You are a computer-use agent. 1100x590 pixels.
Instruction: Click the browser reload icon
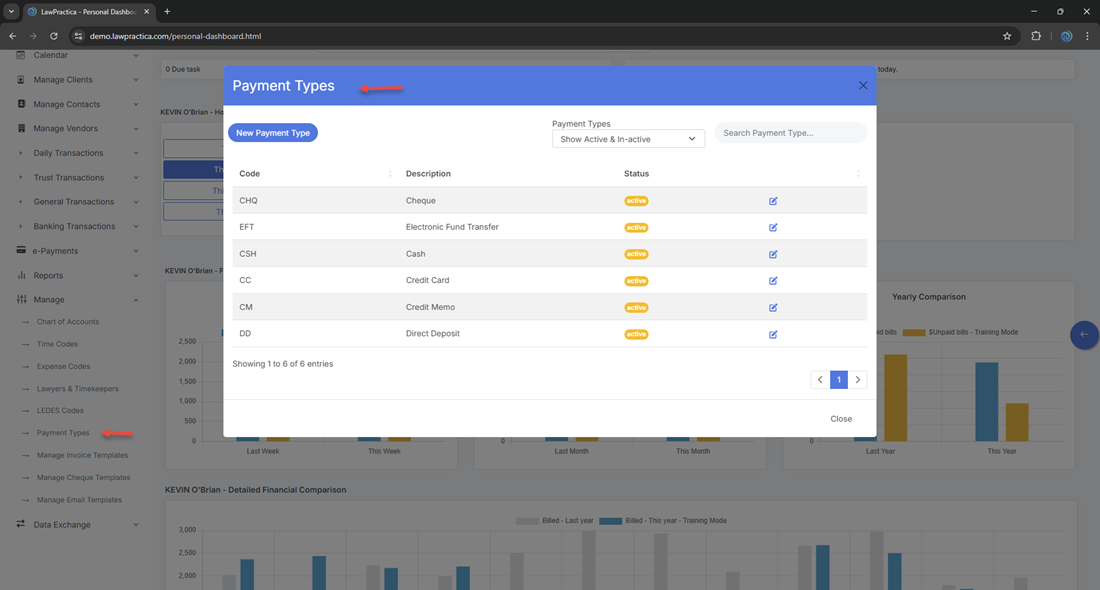pos(54,36)
